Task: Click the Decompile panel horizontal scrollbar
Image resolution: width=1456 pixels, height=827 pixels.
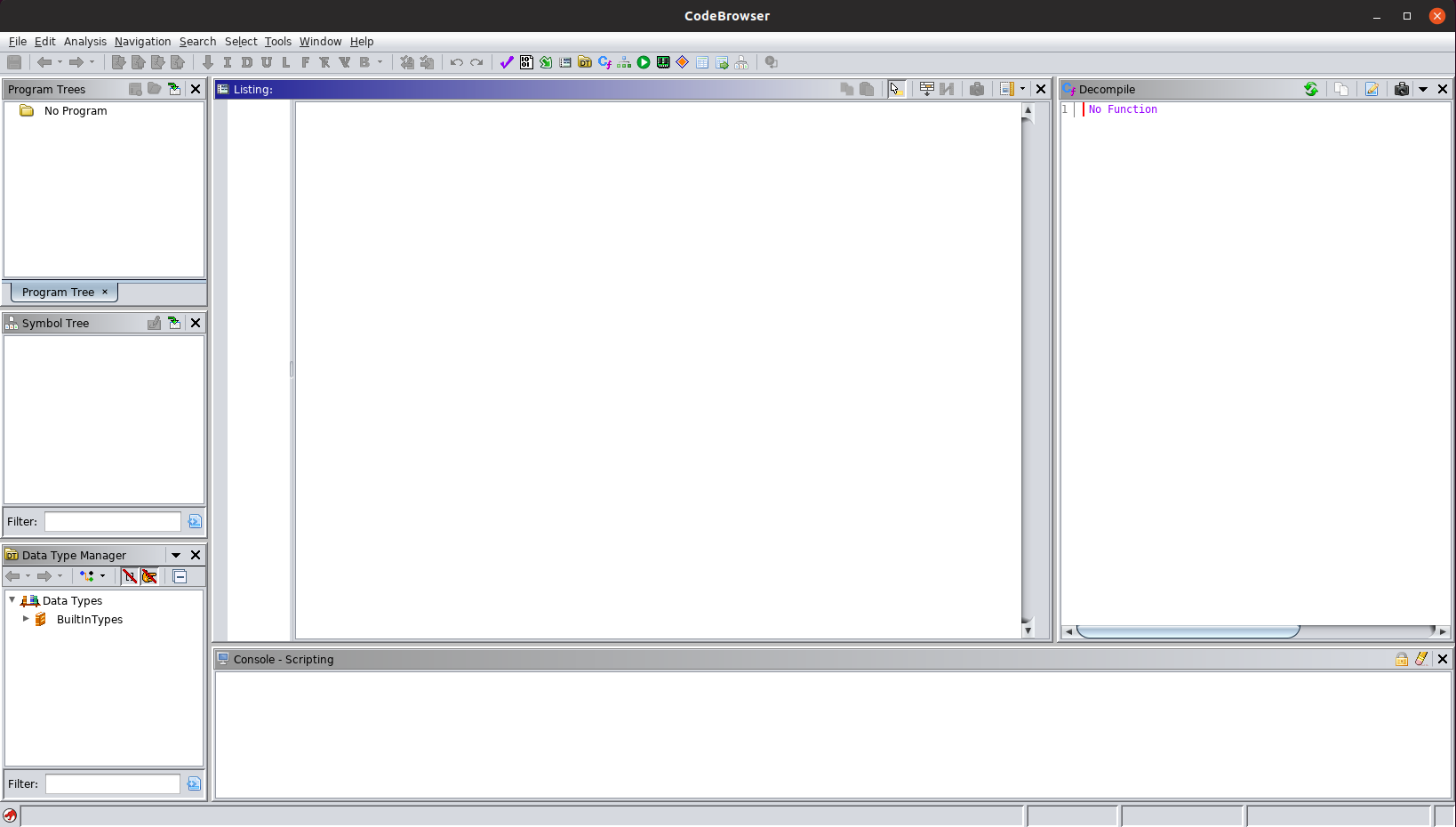Action: point(1188,631)
